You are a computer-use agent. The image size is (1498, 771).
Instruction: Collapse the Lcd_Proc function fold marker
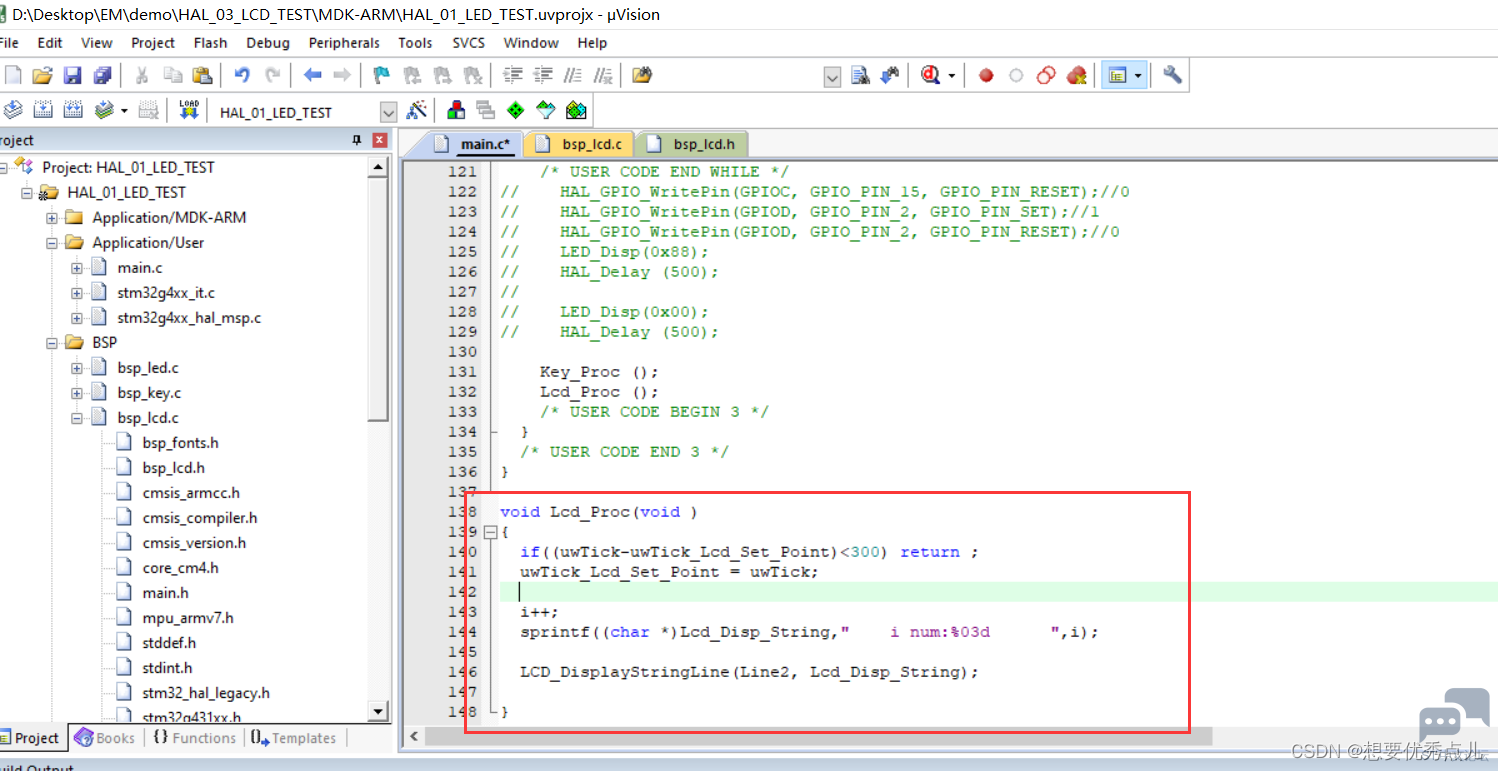click(490, 532)
